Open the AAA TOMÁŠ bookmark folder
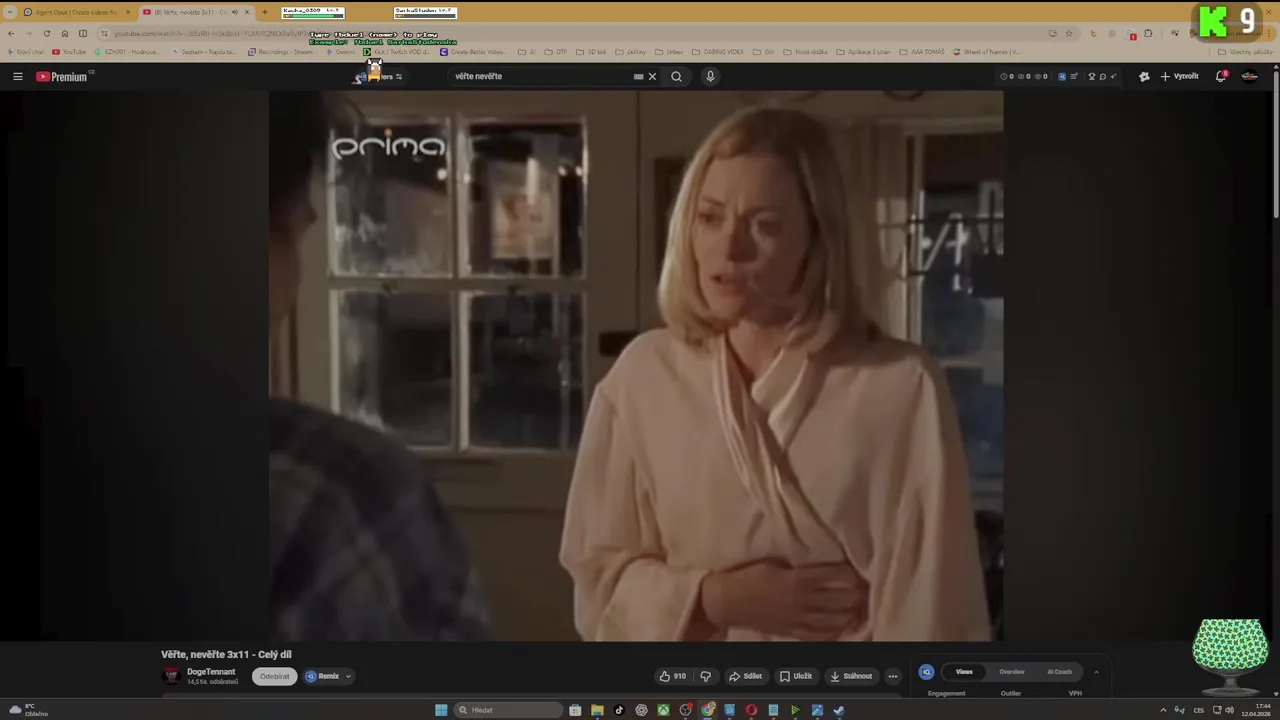The image size is (1280, 720). 921,52
